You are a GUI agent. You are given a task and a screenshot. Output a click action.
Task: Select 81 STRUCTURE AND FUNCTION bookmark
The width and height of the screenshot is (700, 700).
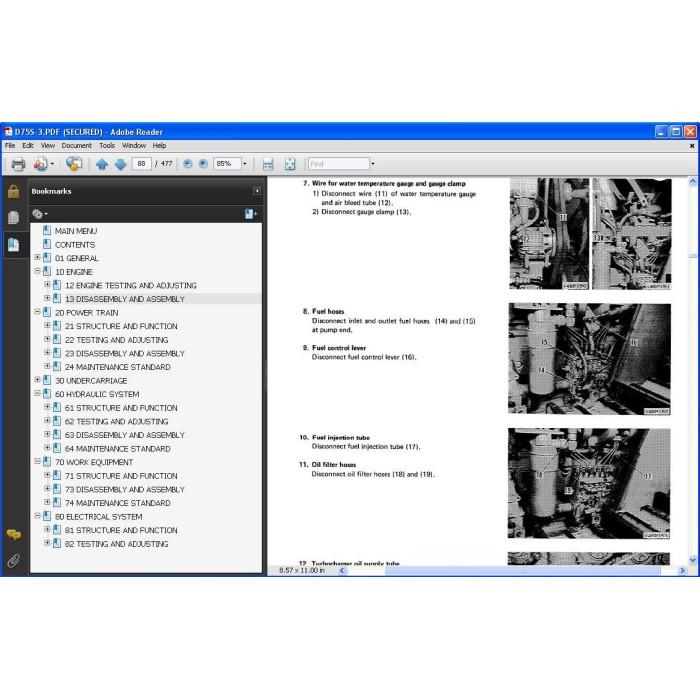coord(121,530)
